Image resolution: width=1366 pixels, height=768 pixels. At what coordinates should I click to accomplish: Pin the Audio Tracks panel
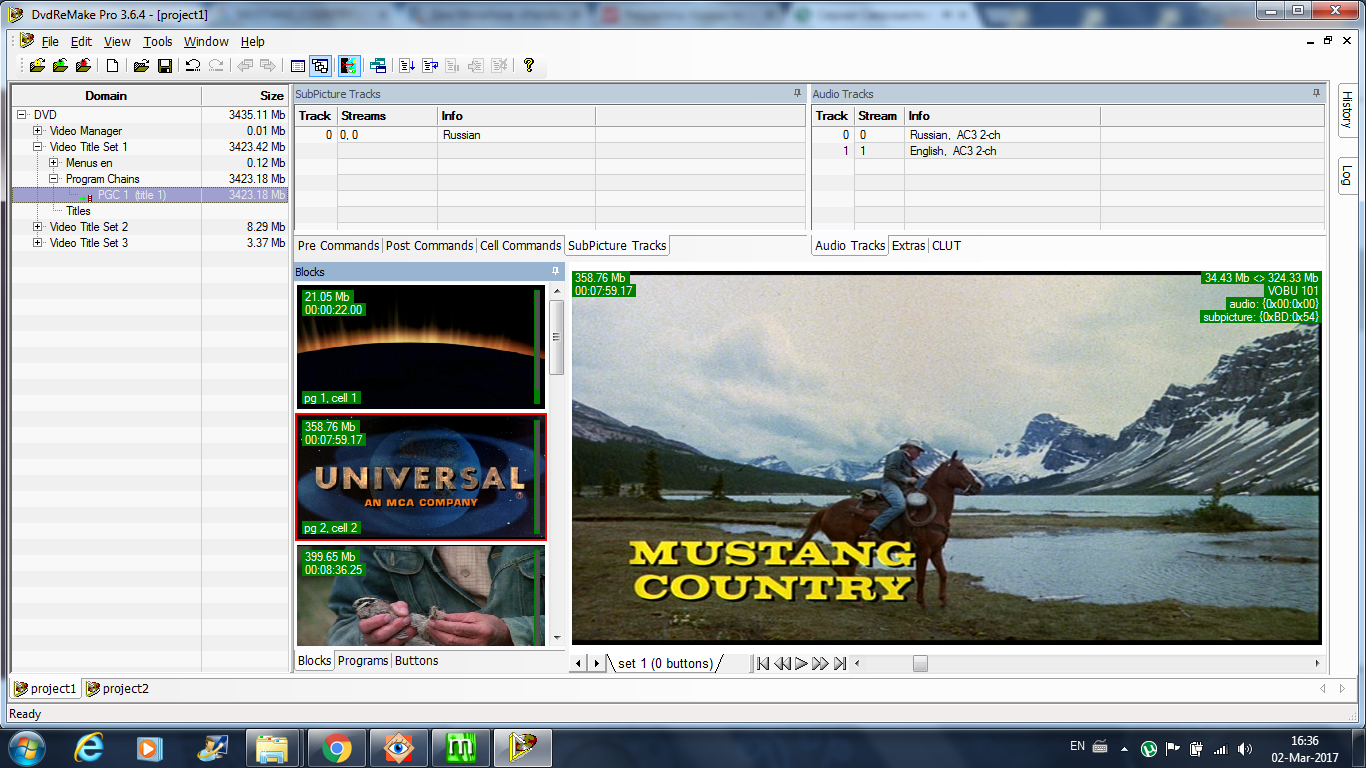pos(1316,93)
